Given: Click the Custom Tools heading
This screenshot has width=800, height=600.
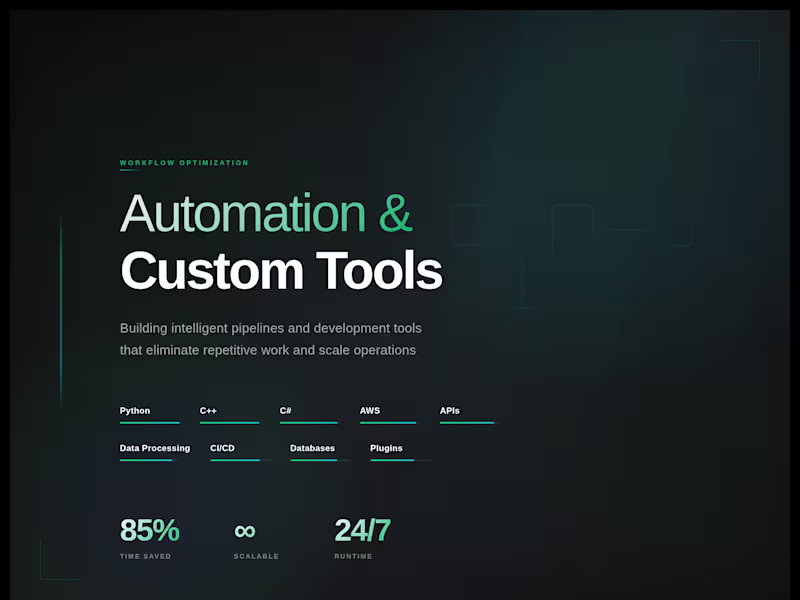Looking at the screenshot, I should click(x=280, y=271).
